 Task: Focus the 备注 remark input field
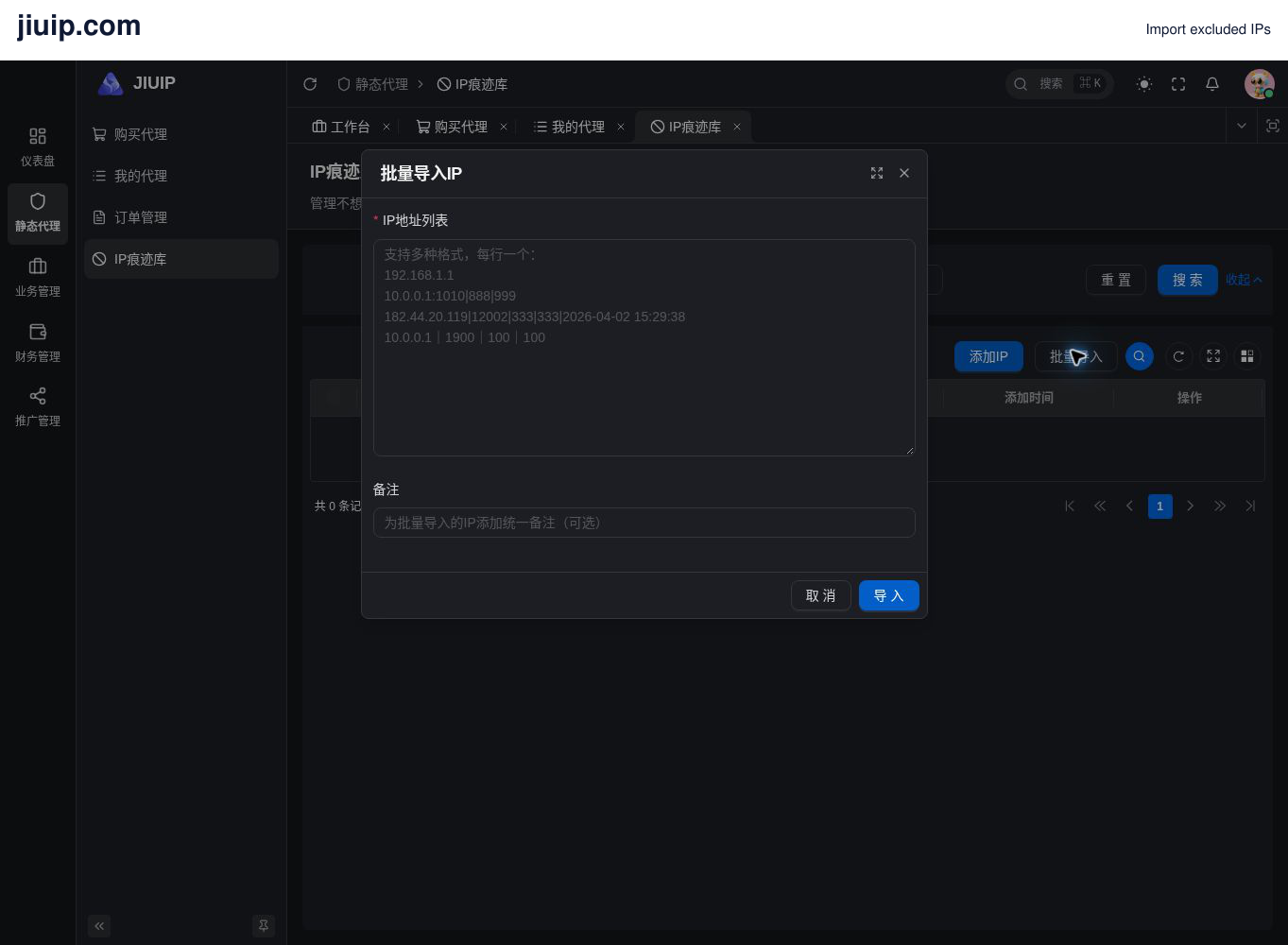(644, 523)
